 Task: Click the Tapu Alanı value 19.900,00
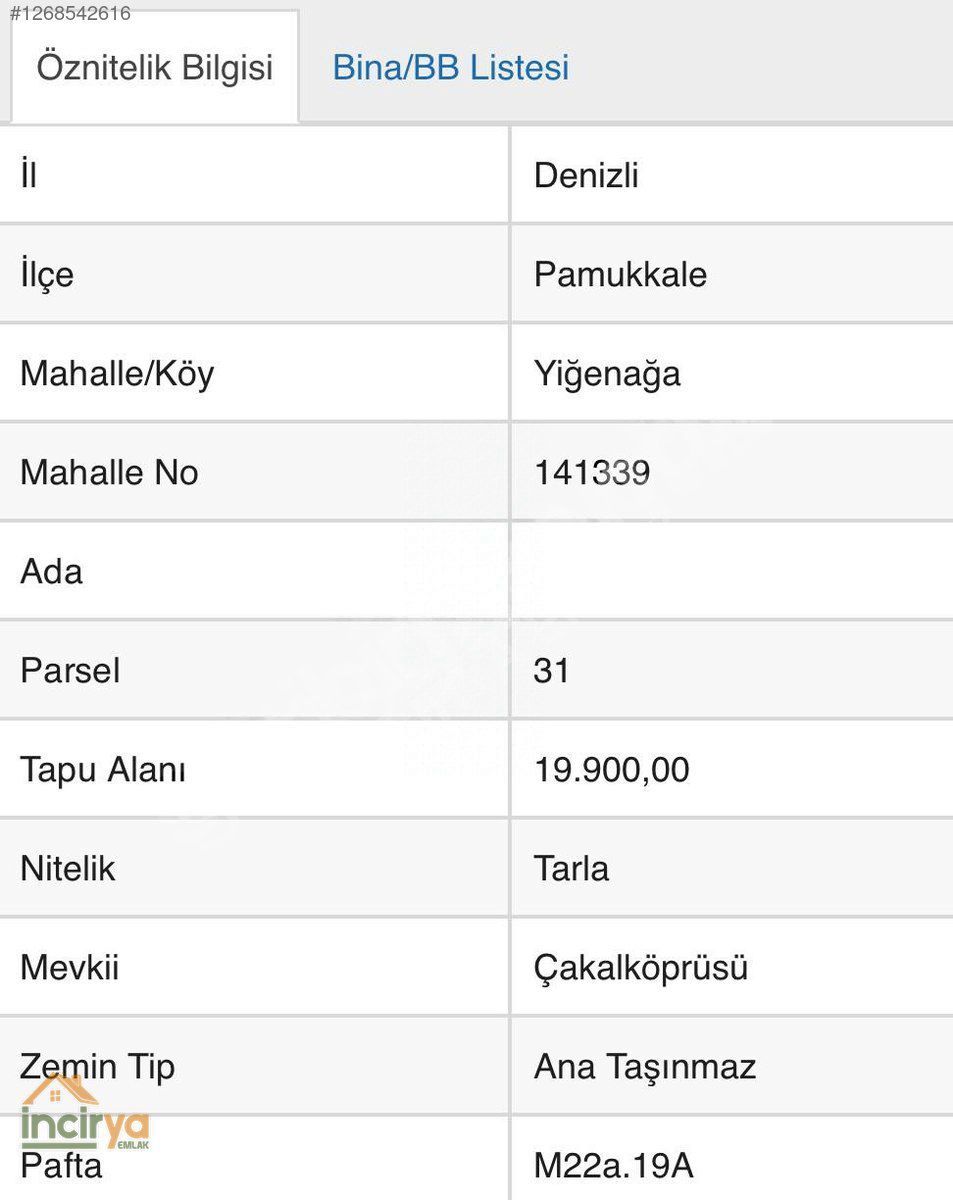611,770
